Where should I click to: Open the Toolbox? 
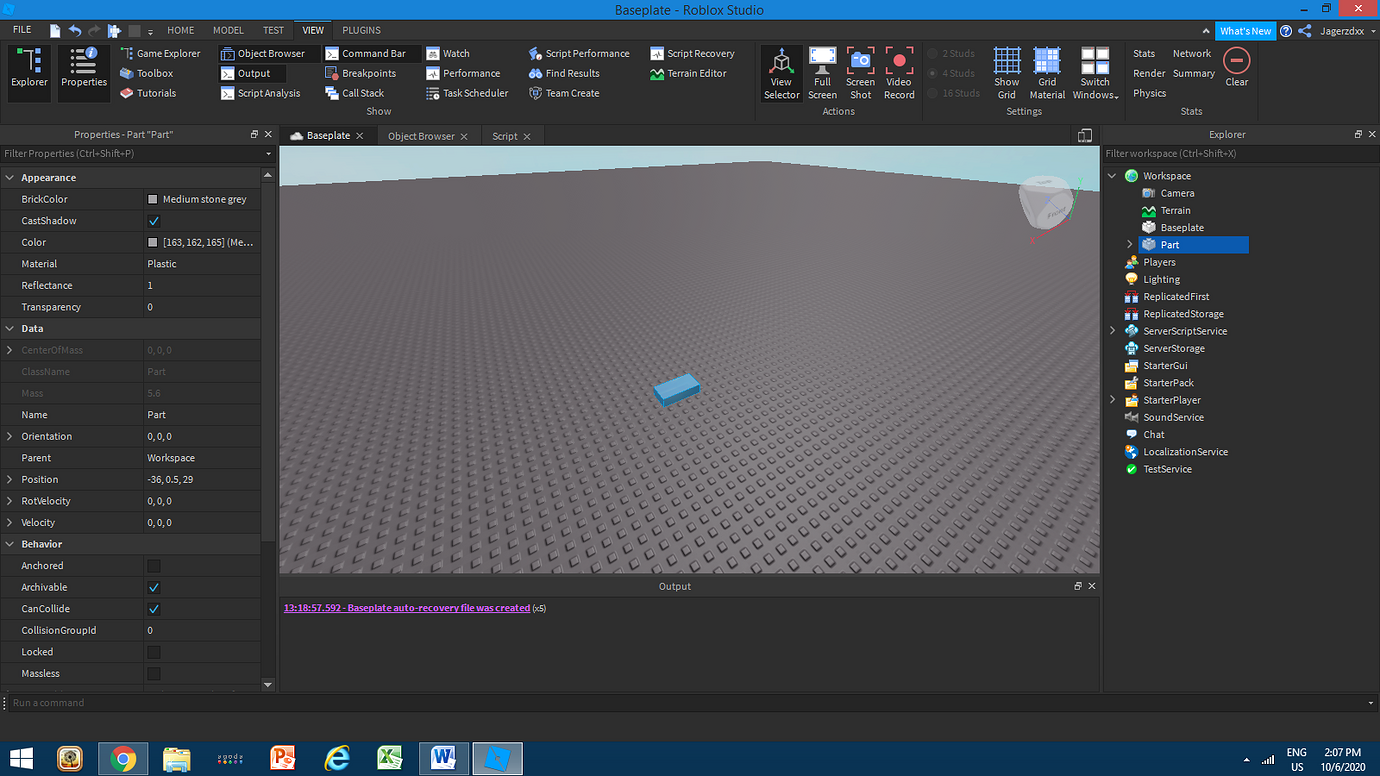146,73
